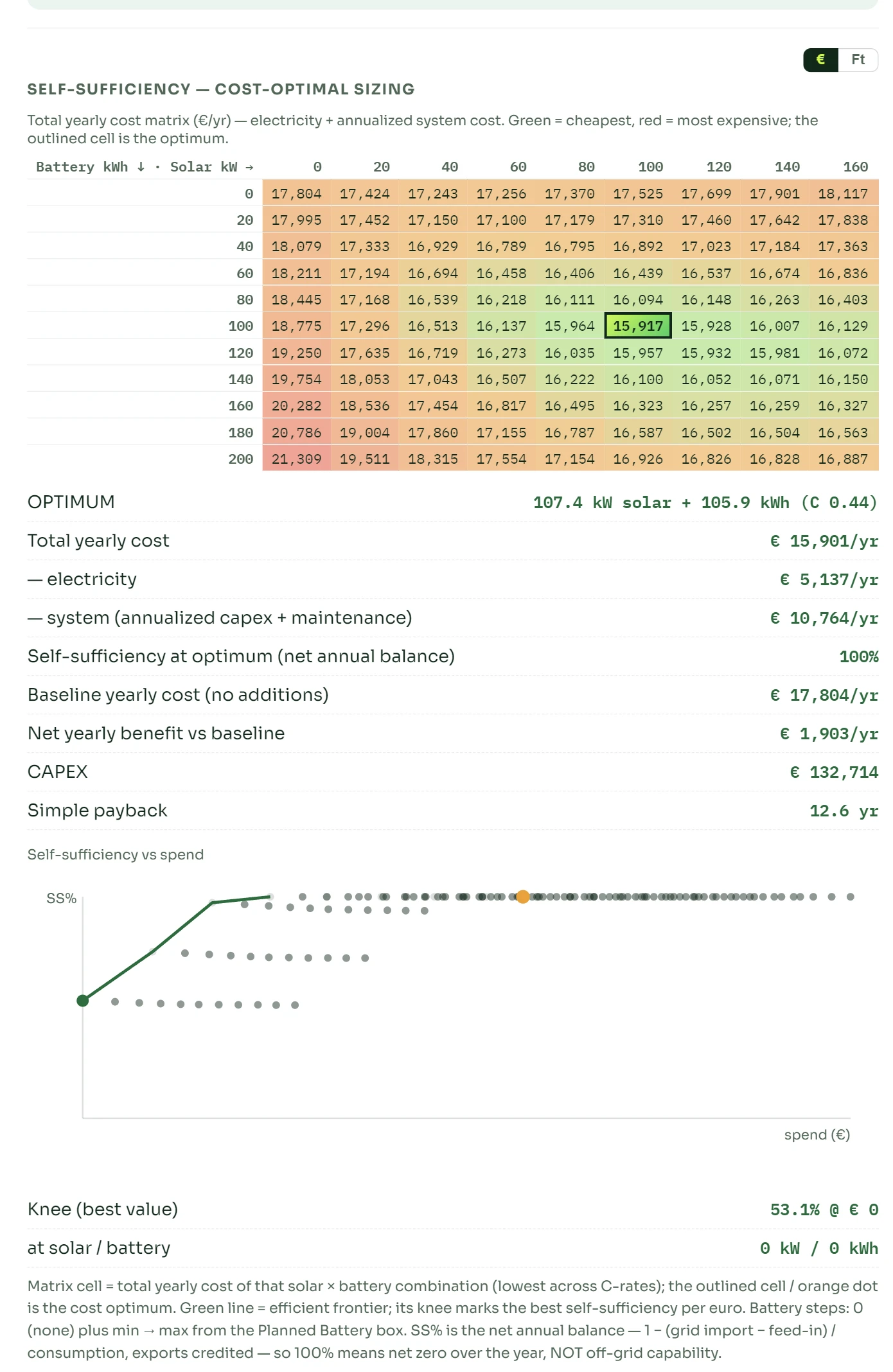Click matrix cell 18,445
The width and height of the screenshot is (893, 1372).
tap(297, 299)
